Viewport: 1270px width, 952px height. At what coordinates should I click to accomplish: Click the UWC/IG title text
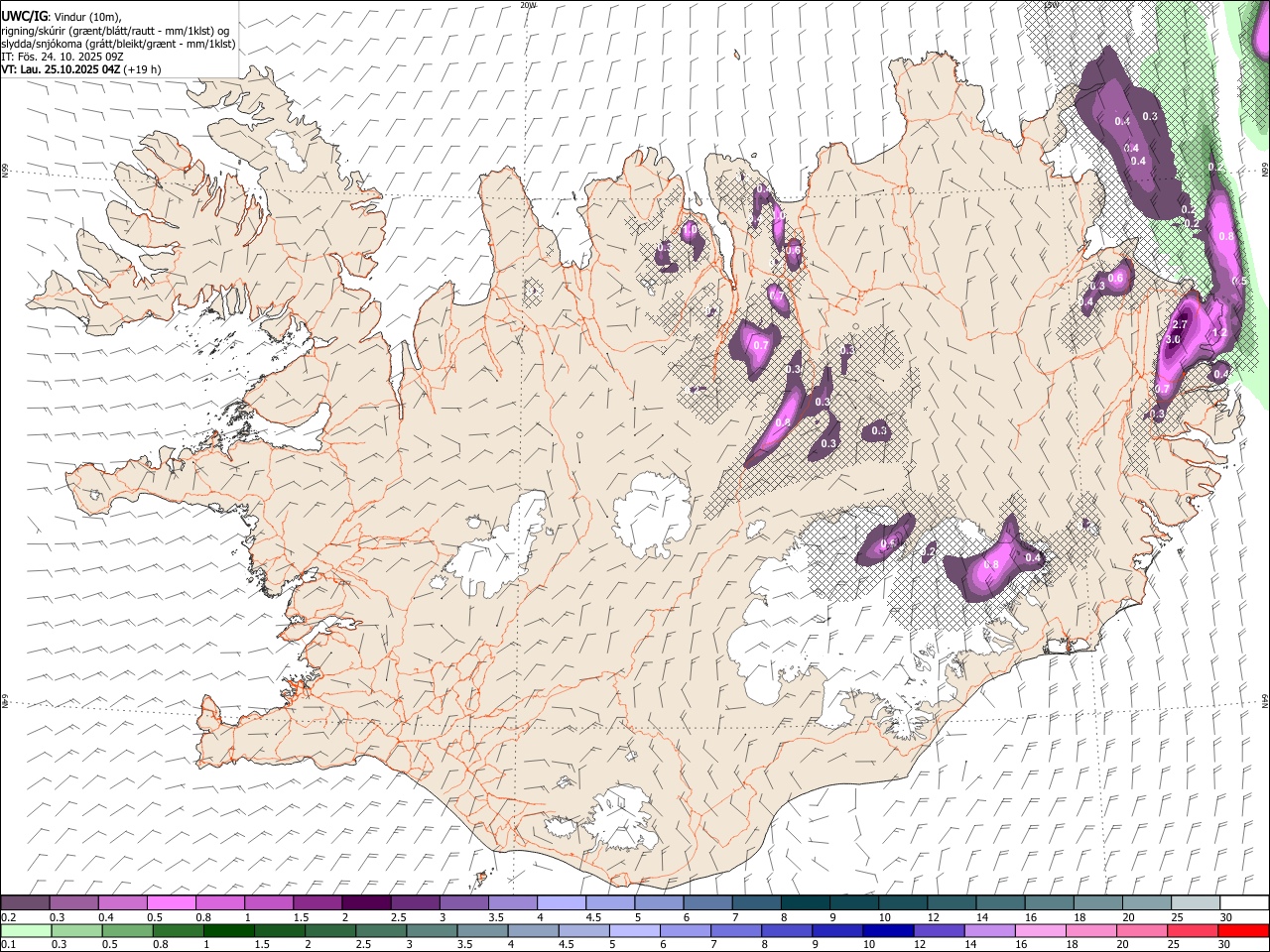[24, 17]
